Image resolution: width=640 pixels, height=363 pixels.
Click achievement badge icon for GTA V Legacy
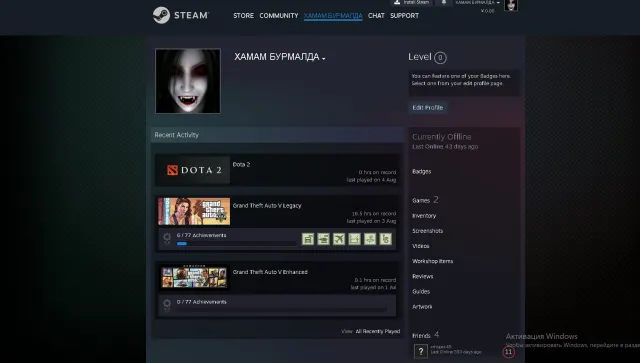click(x=167, y=238)
